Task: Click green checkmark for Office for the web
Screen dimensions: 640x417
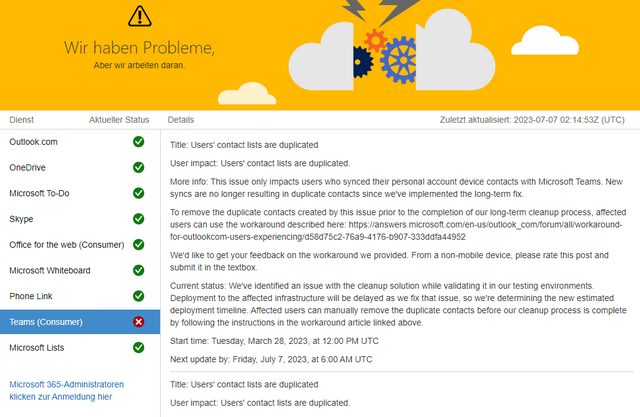Action: point(138,244)
